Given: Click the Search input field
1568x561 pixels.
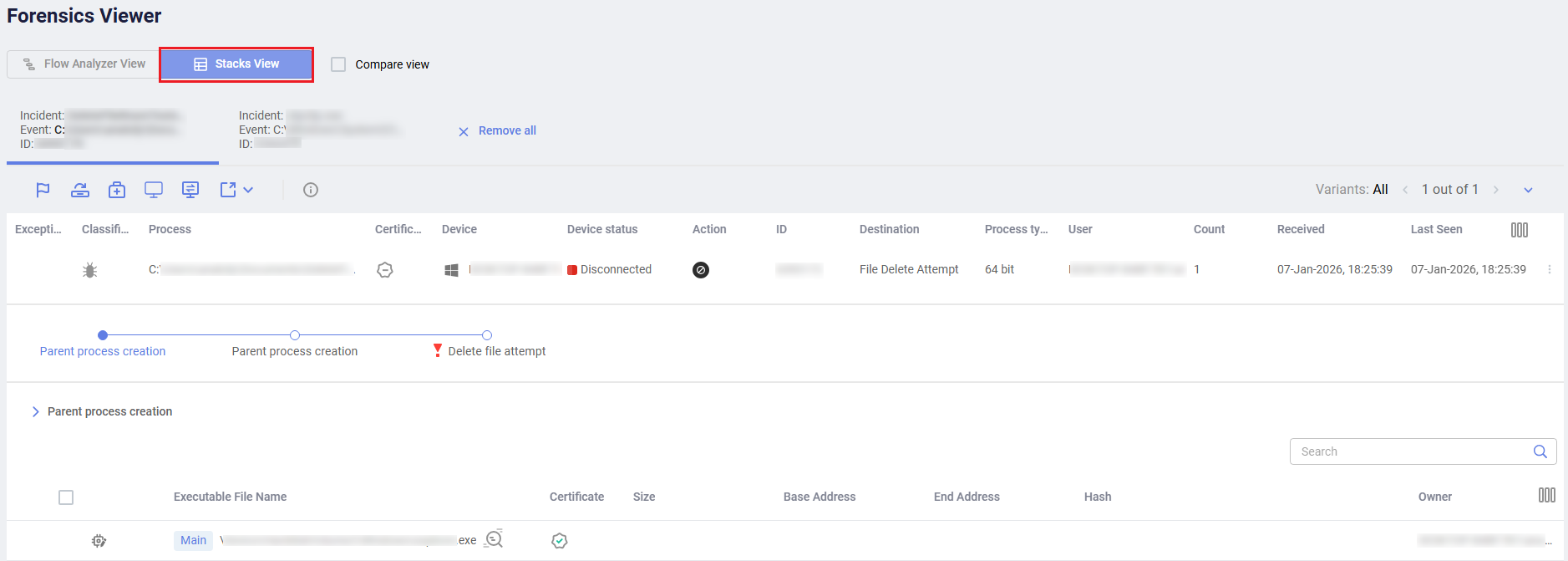Looking at the screenshot, I should pos(1412,451).
